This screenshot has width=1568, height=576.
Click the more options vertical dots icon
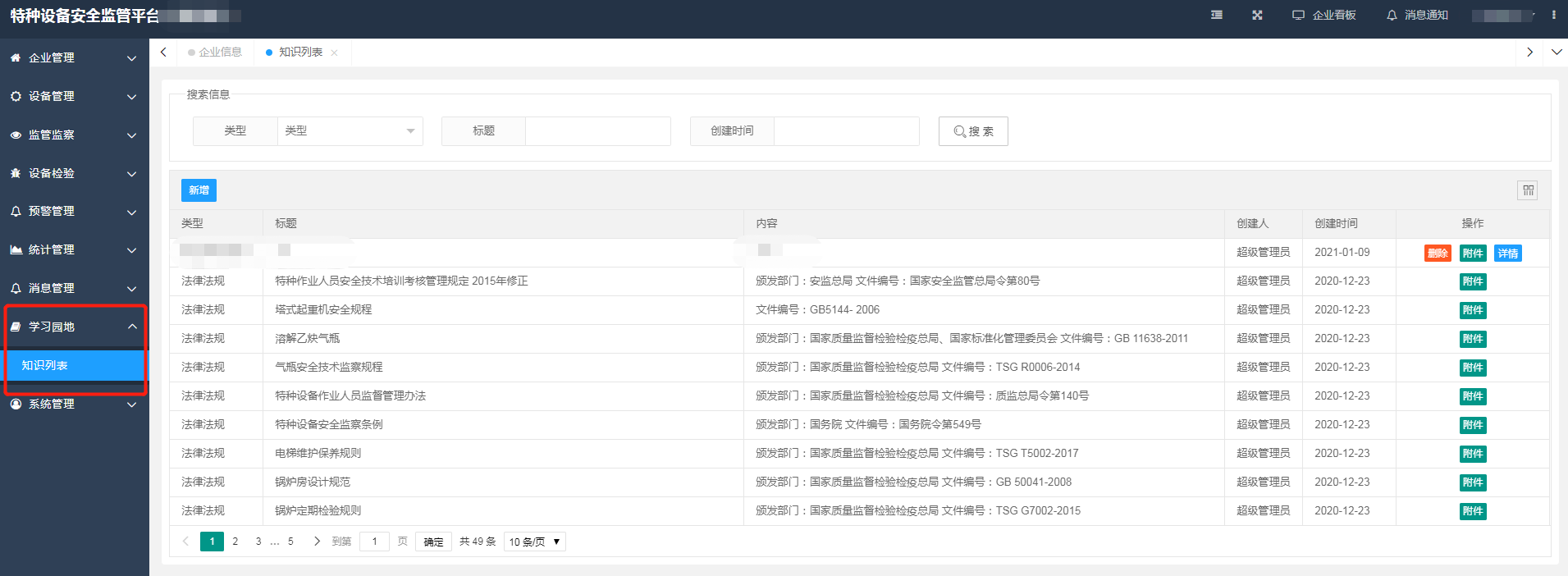[1553, 16]
